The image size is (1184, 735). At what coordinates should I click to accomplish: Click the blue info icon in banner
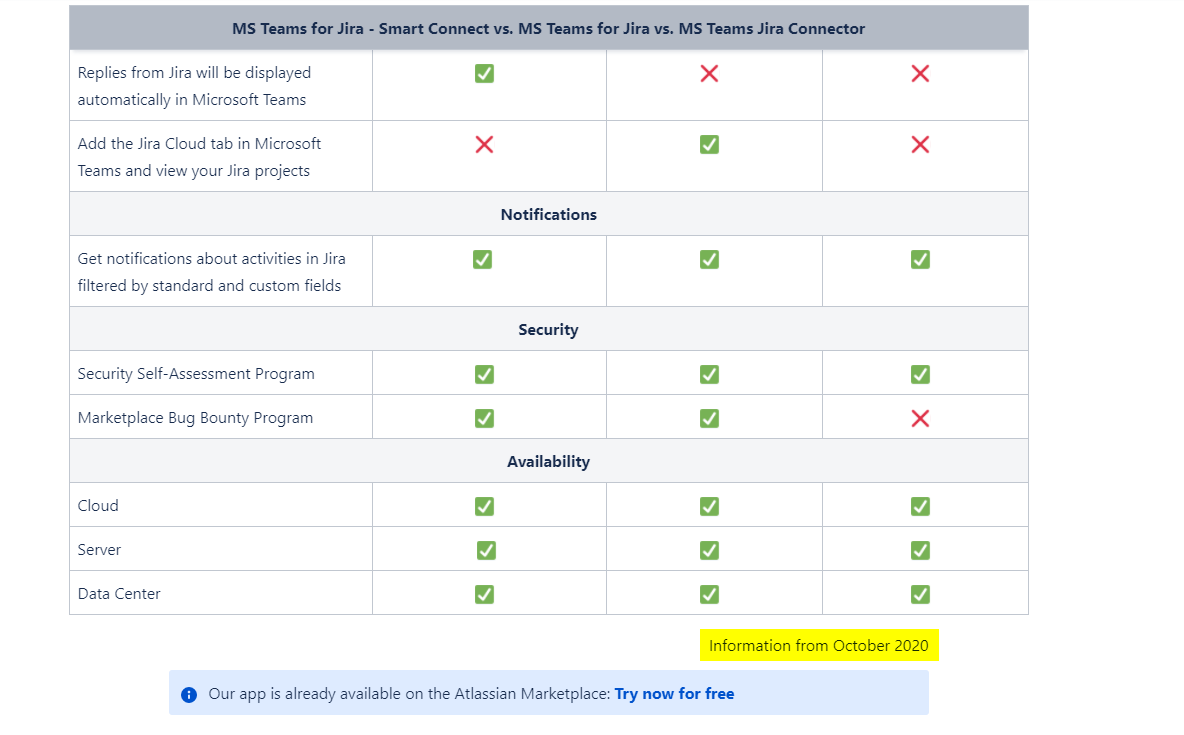(190, 694)
